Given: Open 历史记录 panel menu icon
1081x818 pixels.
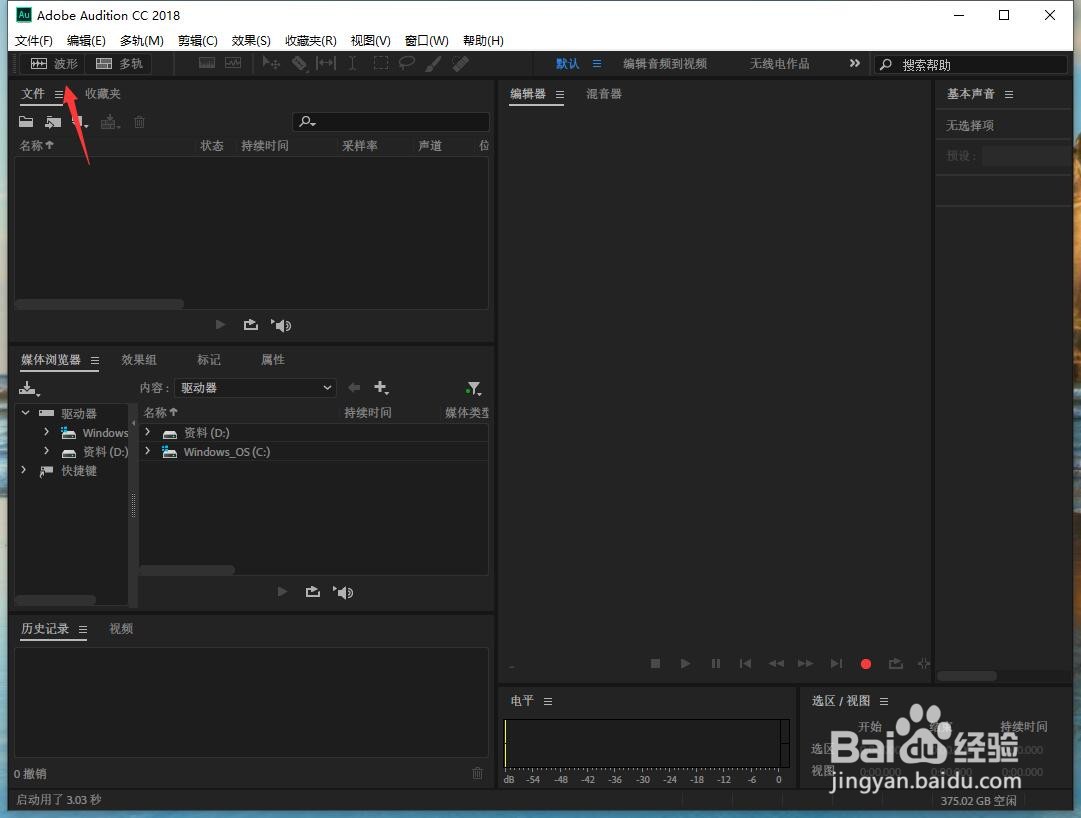Looking at the screenshot, I should (x=83, y=629).
